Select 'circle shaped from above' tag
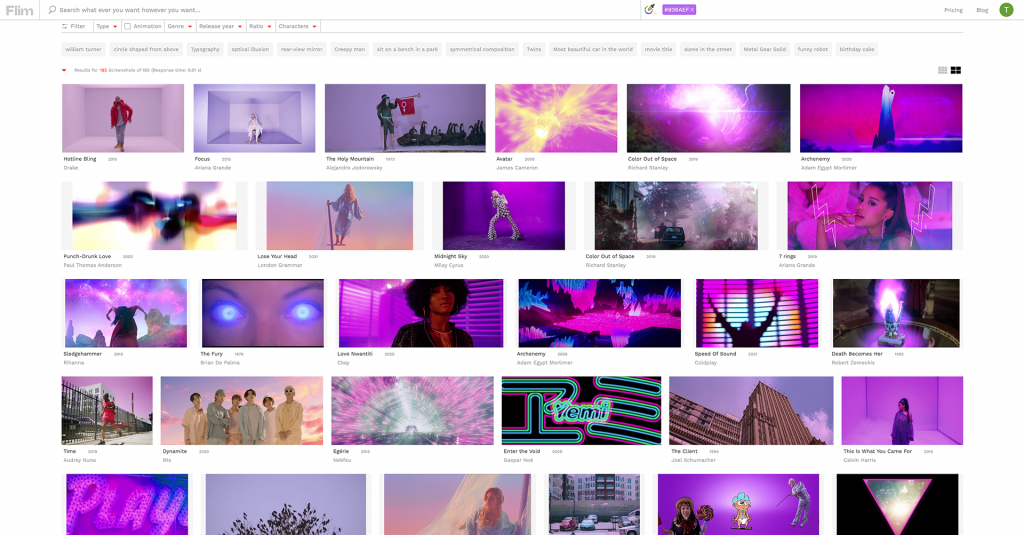Viewport: 1024px width, 535px height. pyautogui.click(x=146, y=50)
